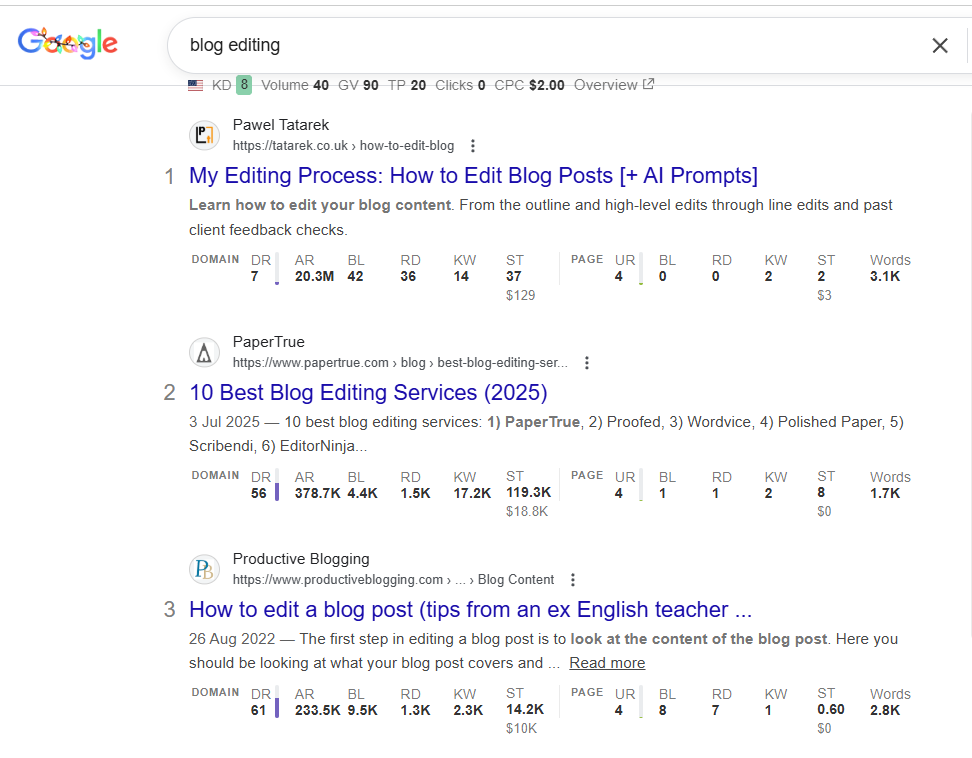The width and height of the screenshot is (972, 758).
Task: Open the KD 8 difficulty badge
Action: (x=244, y=85)
